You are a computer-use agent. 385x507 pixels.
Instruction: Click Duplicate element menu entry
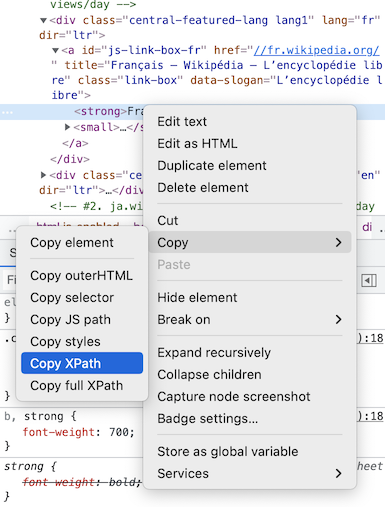click(250, 166)
